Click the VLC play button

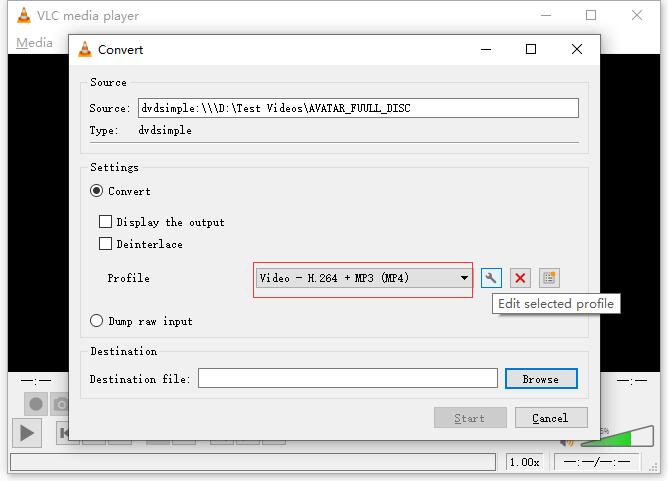pos(26,433)
